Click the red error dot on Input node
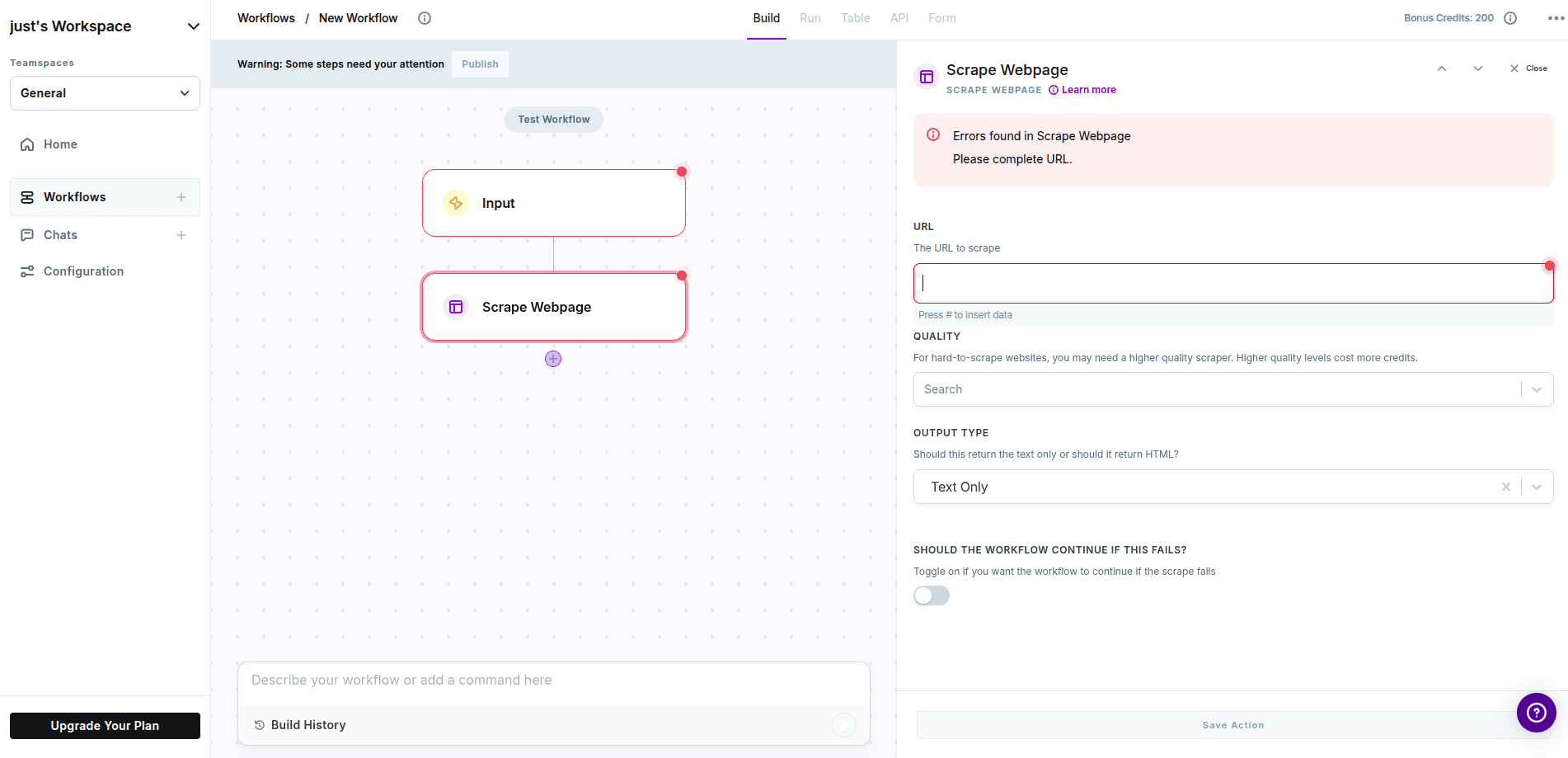Screen dimensions: 1568x758 pyautogui.click(x=682, y=172)
